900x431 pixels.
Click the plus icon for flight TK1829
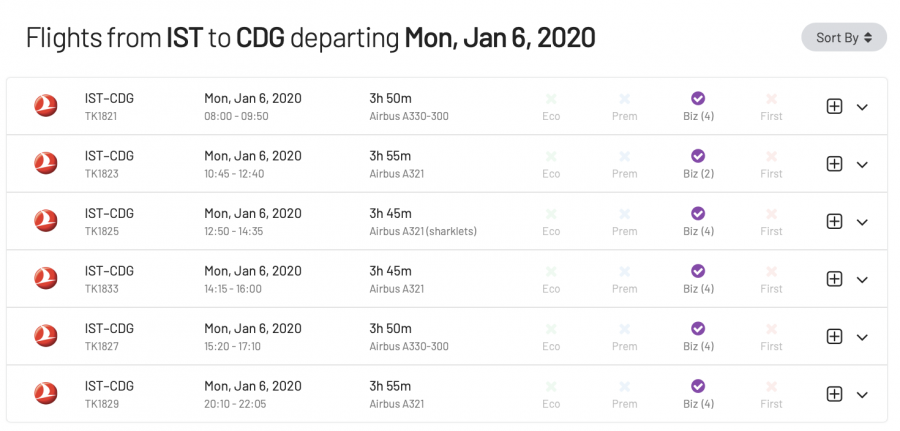click(x=834, y=394)
